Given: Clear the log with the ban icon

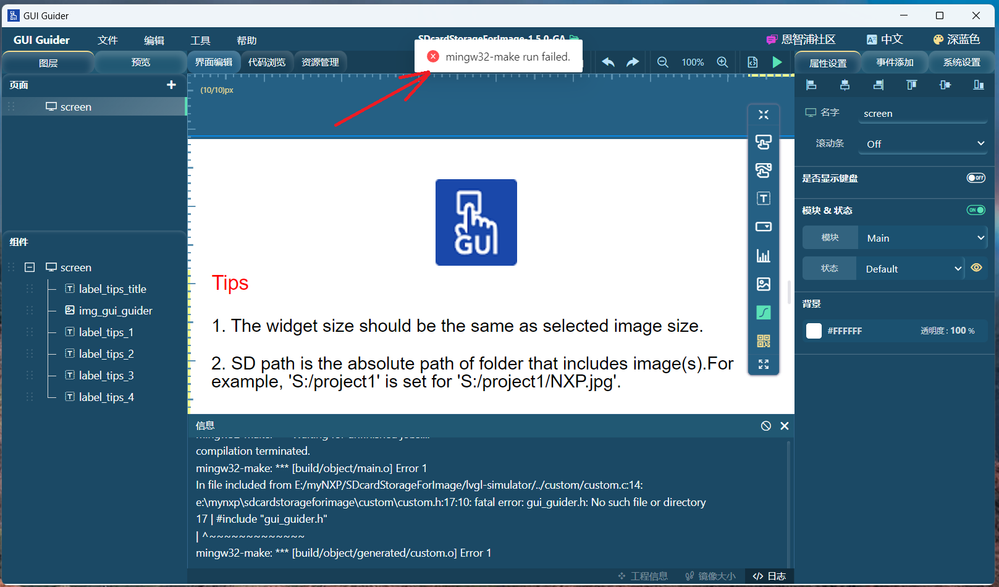Looking at the screenshot, I should [766, 426].
